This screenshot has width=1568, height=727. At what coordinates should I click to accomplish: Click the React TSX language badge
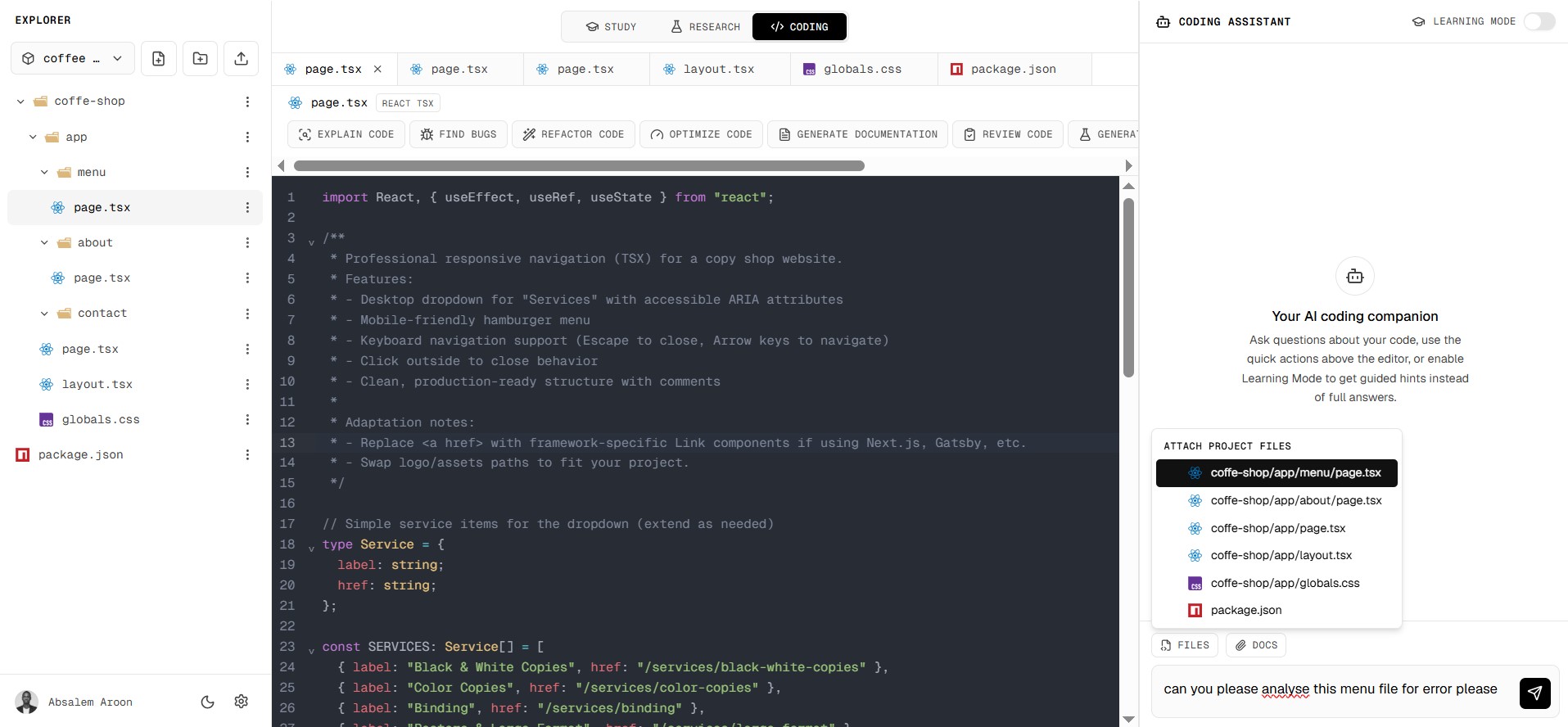click(x=408, y=103)
